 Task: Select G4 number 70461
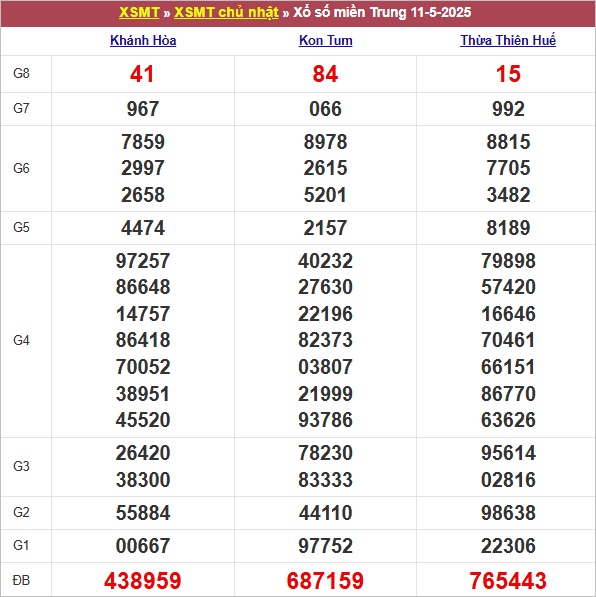pyautogui.click(x=508, y=340)
